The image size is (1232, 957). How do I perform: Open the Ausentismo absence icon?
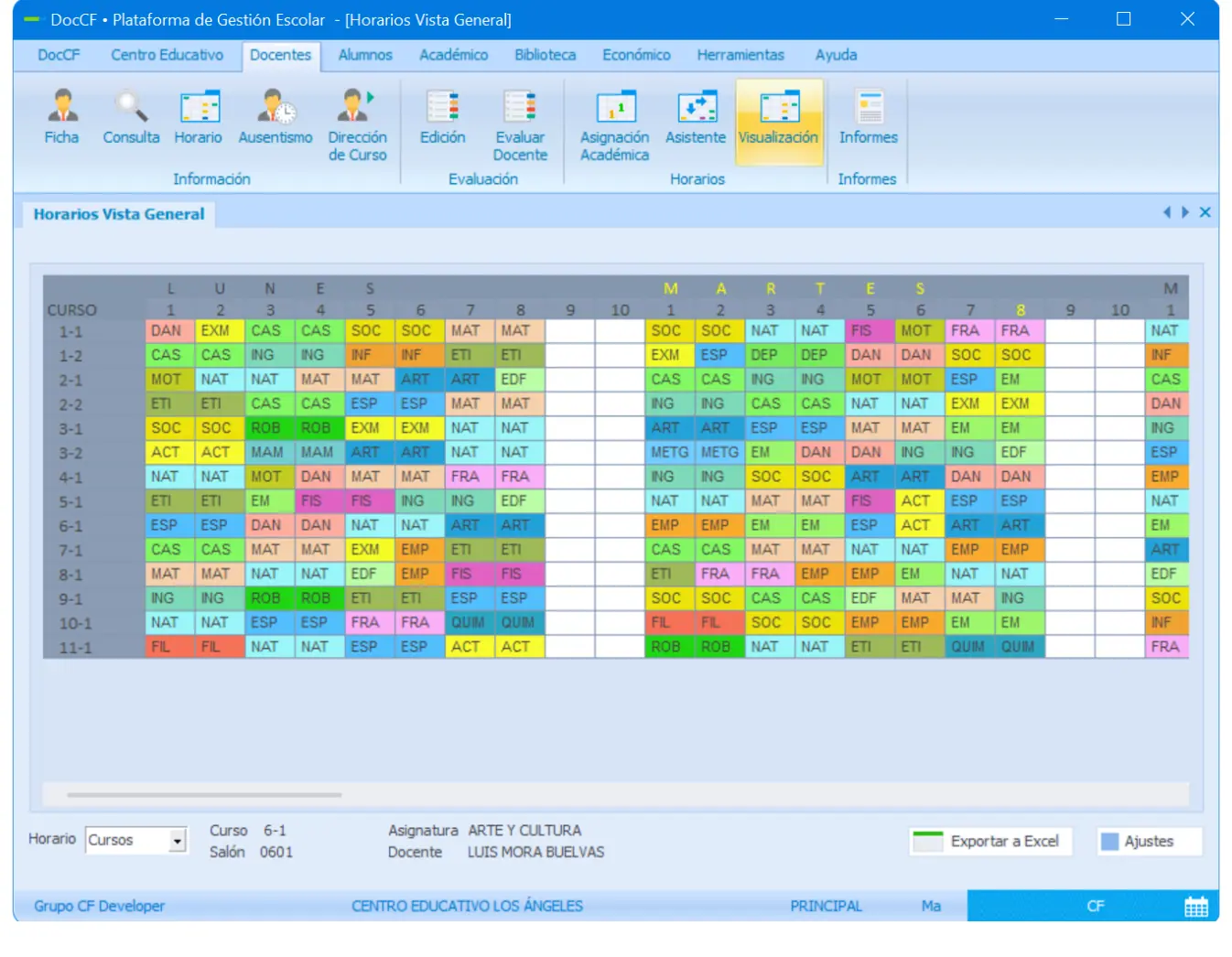[275, 116]
